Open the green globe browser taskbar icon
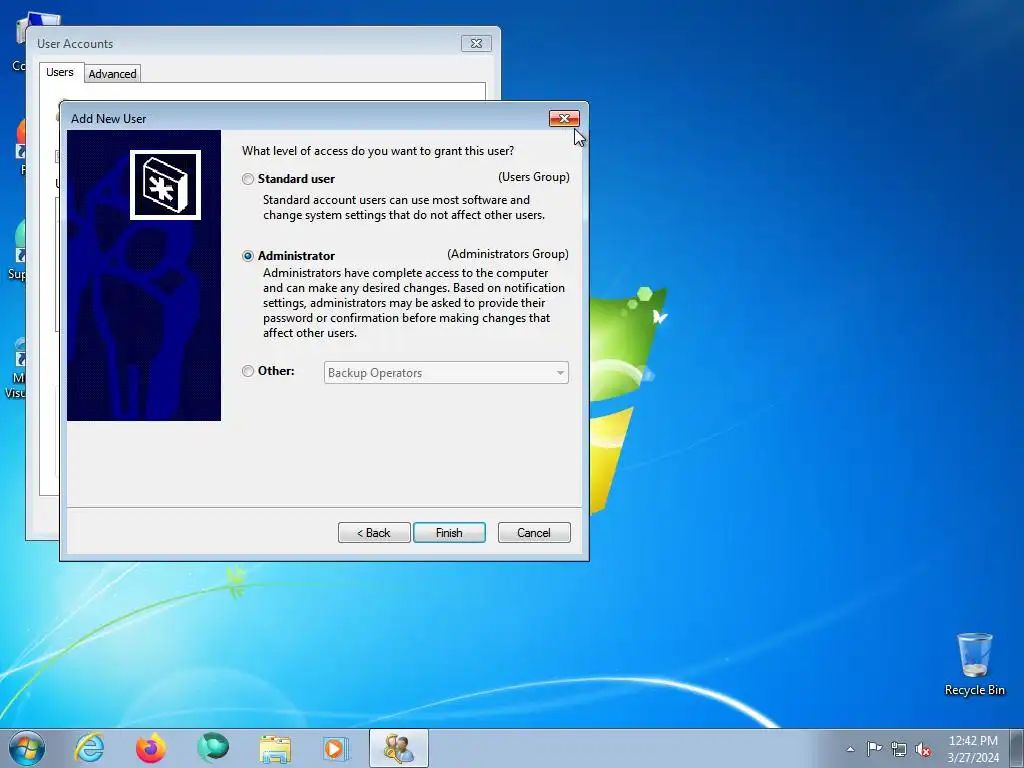This screenshot has width=1024, height=768. click(x=213, y=748)
